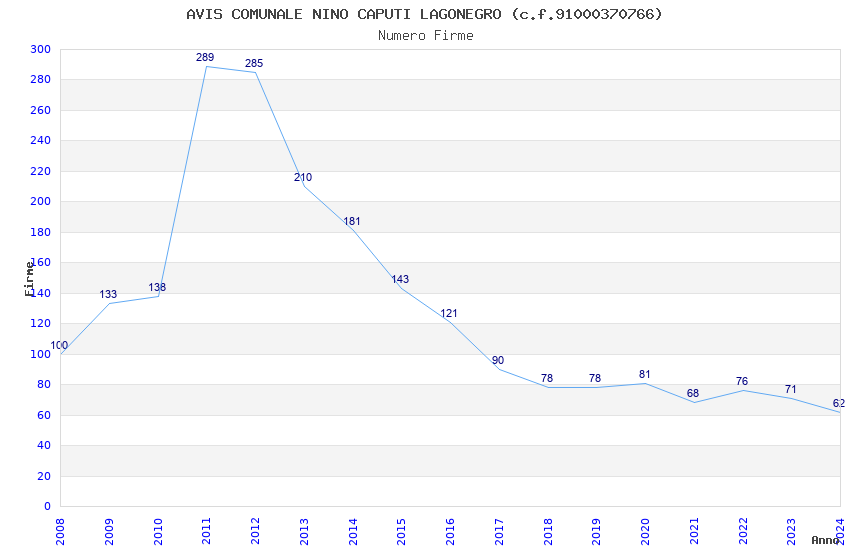This screenshot has width=850, height=550.
Task: Click the x-axis year 2017
Action: coord(499,531)
